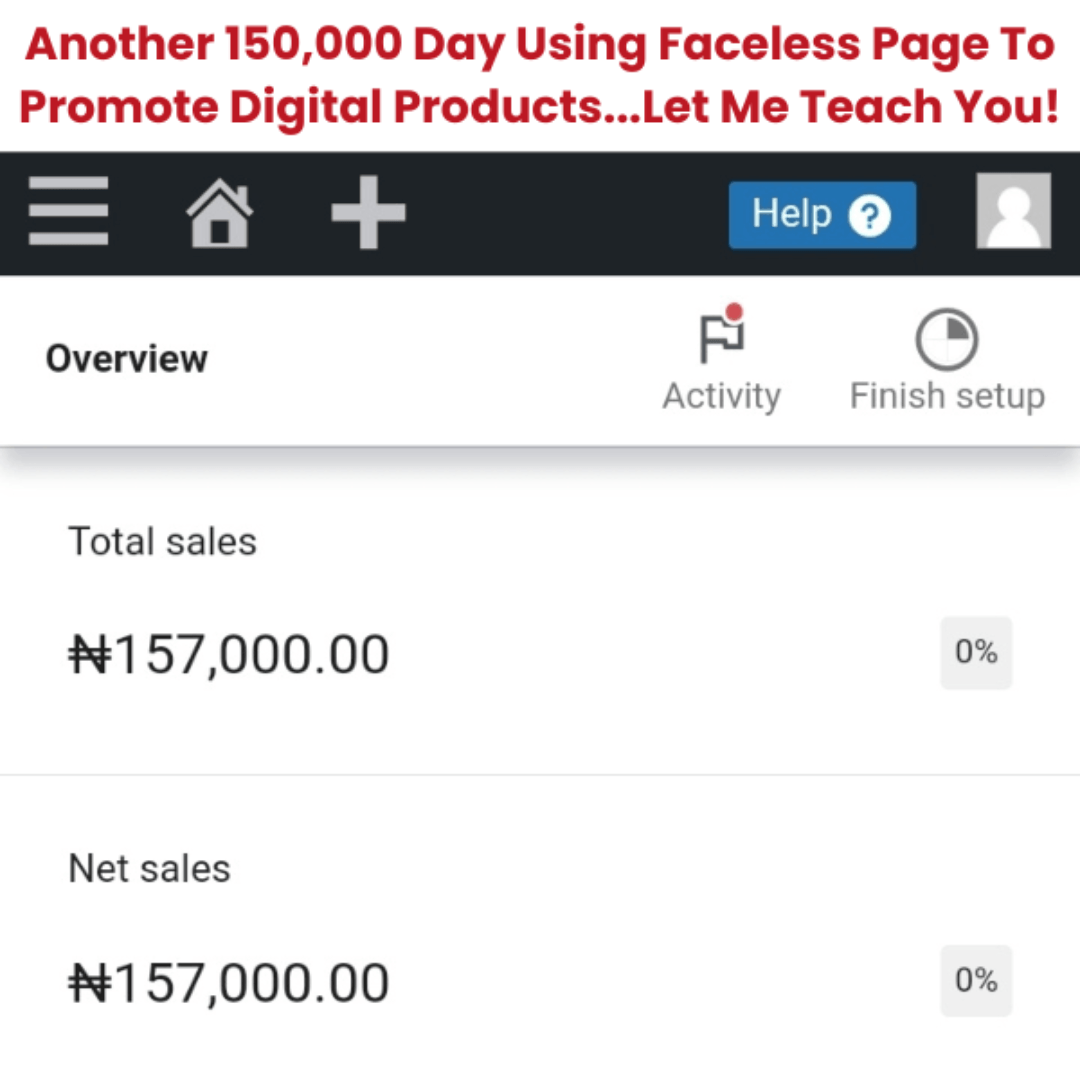The width and height of the screenshot is (1080, 1080).
Task: Click the Net sales amount ₦157,000.00
Action: point(229,983)
